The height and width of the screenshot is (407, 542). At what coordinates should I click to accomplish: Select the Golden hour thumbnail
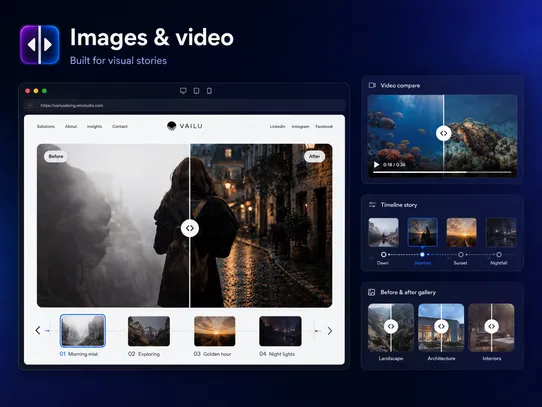coord(215,331)
